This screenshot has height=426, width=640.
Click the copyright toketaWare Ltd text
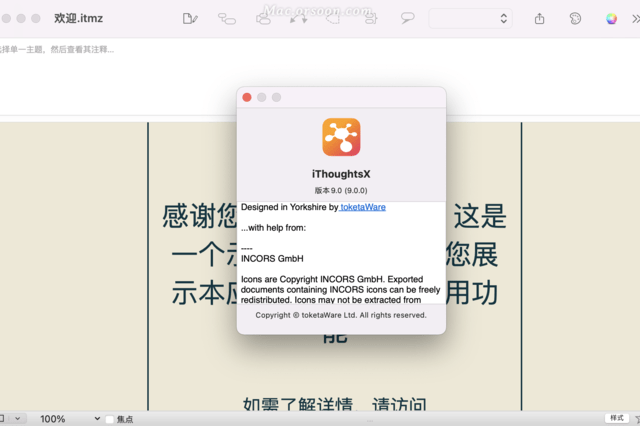(x=341, y=315)
